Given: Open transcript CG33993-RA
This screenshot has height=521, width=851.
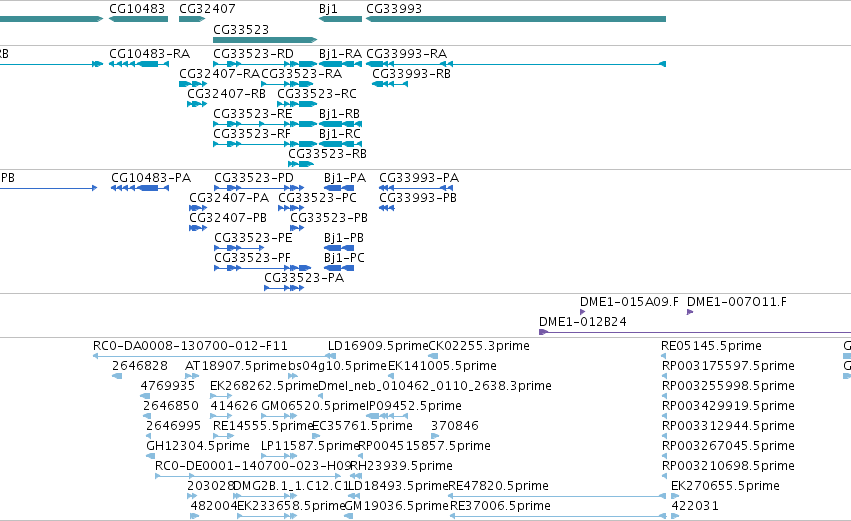Looking at the screenshot, I should coord(516,64).
